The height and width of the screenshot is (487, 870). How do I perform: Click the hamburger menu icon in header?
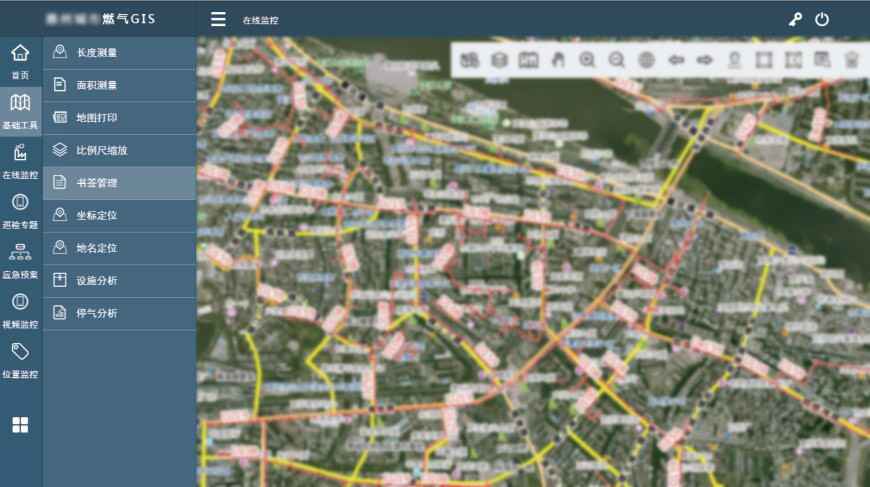click(x=218, y=19)
